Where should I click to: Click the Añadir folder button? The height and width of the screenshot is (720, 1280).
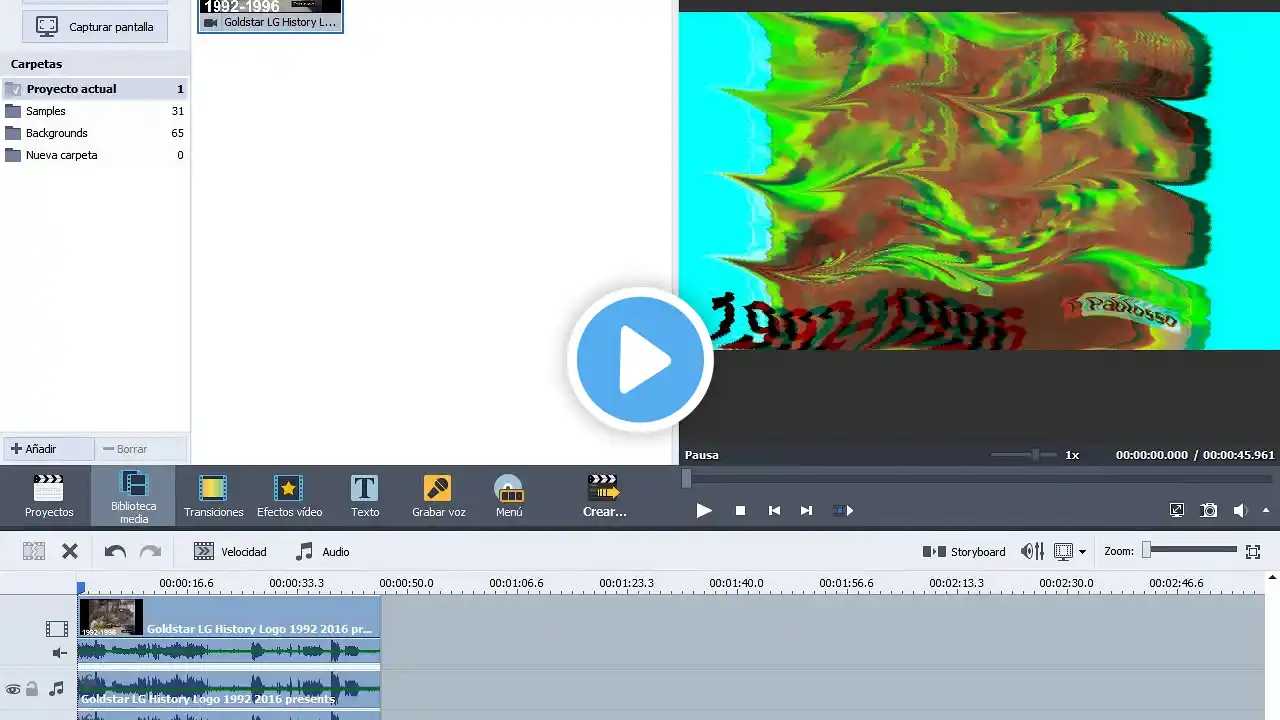[48, 449]
